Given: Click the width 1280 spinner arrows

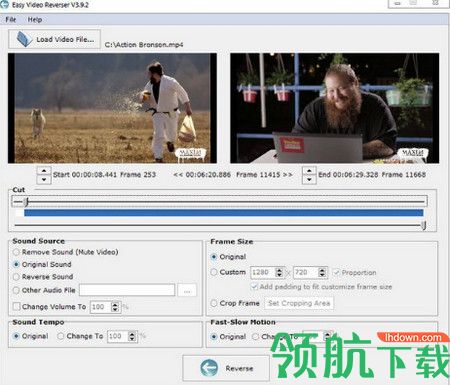Looking at the screenshot, I should (279, 272).
